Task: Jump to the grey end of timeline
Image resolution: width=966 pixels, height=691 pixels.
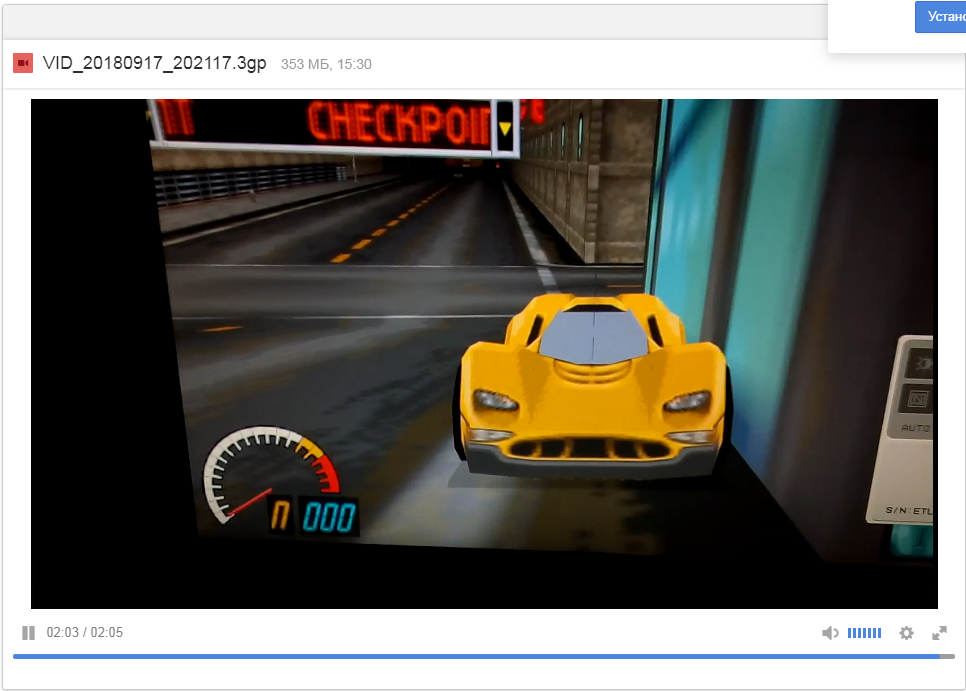Action: [x=947, y=657]
